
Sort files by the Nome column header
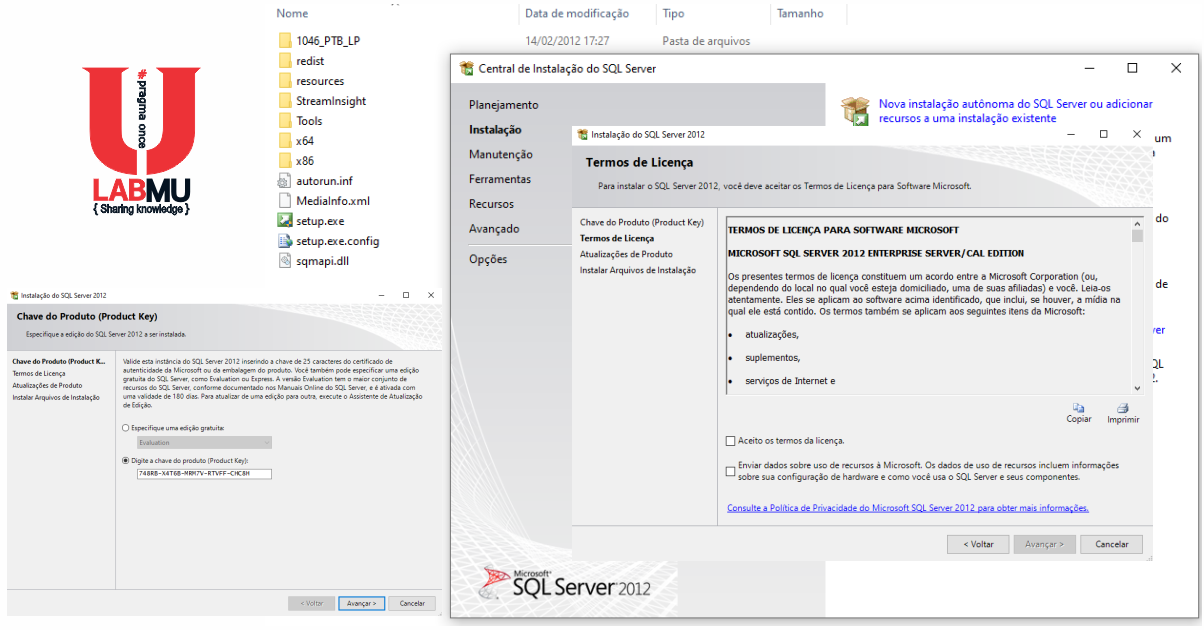pos(293,14)
